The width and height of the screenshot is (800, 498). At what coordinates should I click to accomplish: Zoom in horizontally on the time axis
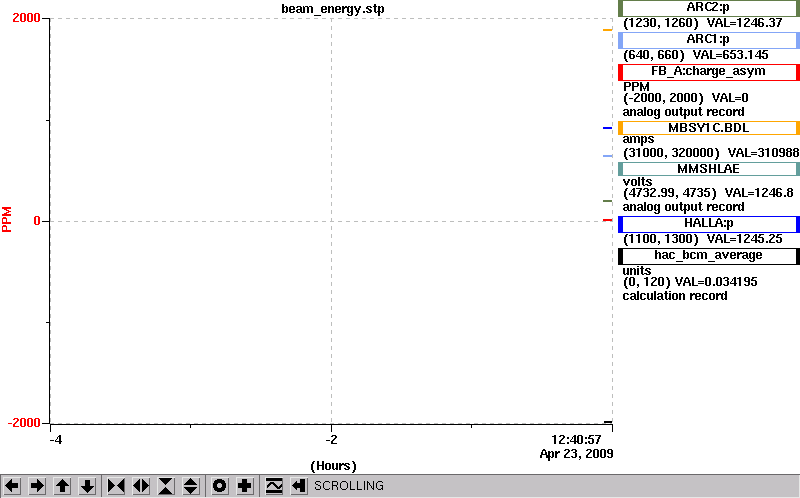(x=116, y=486)
